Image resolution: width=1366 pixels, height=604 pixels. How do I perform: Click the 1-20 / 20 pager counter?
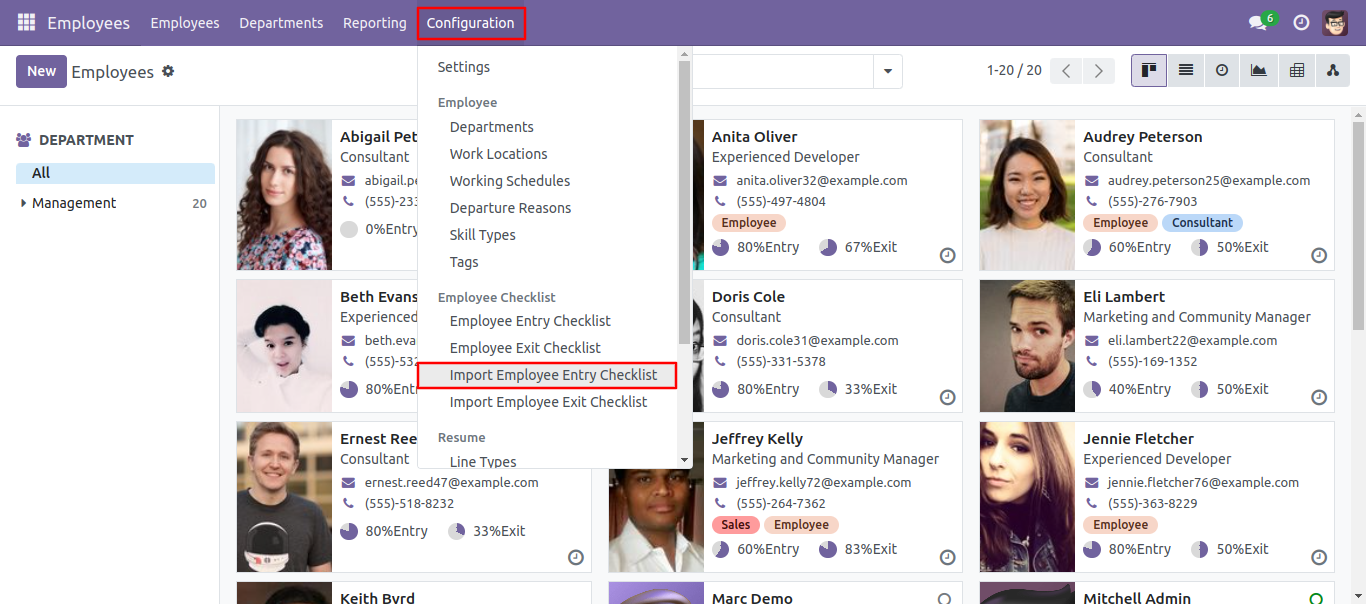(x=1014, y=71)
